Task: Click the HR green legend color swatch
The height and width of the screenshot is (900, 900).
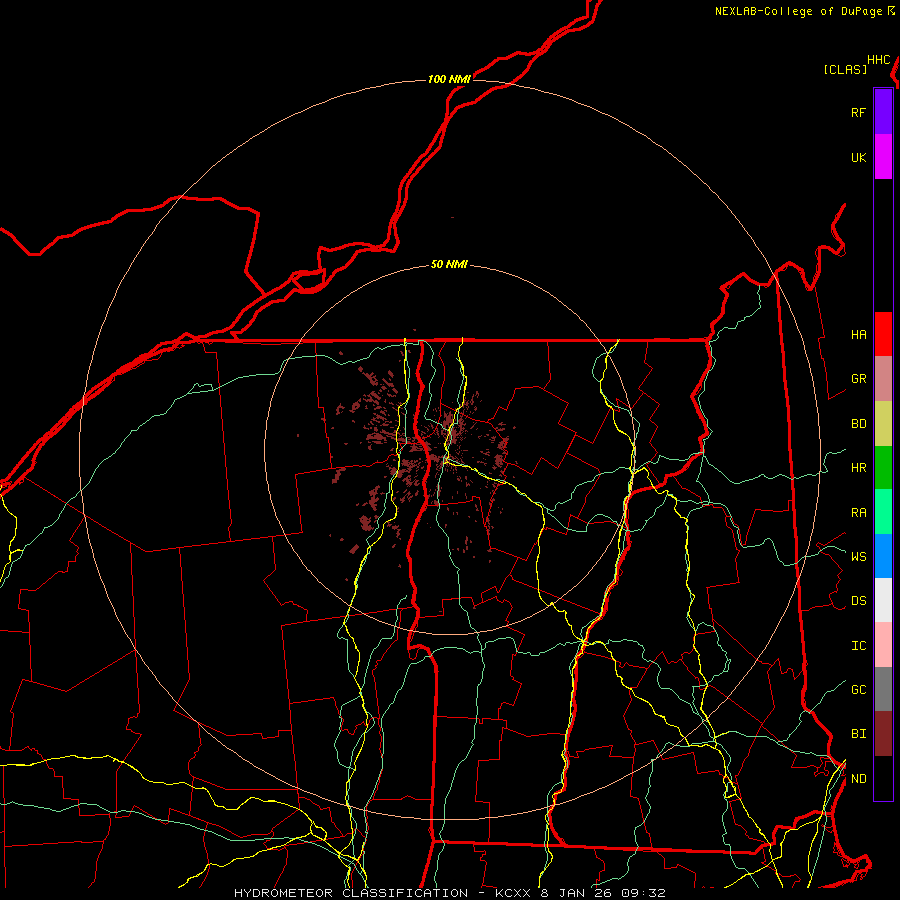Action: tap(883, 468)
